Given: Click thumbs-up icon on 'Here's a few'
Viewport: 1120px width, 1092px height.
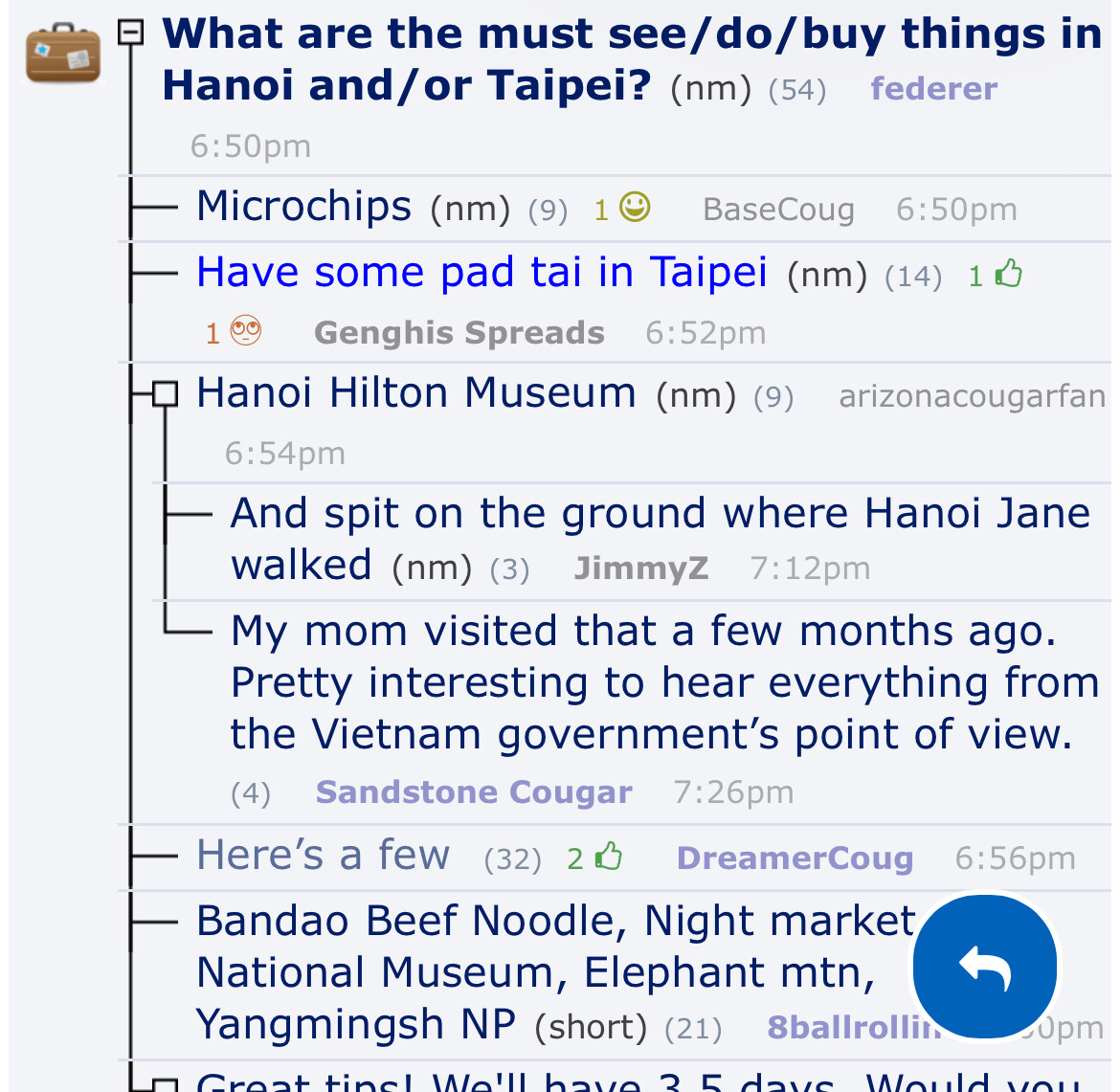Looking at the screenshot, I should 609,857.
